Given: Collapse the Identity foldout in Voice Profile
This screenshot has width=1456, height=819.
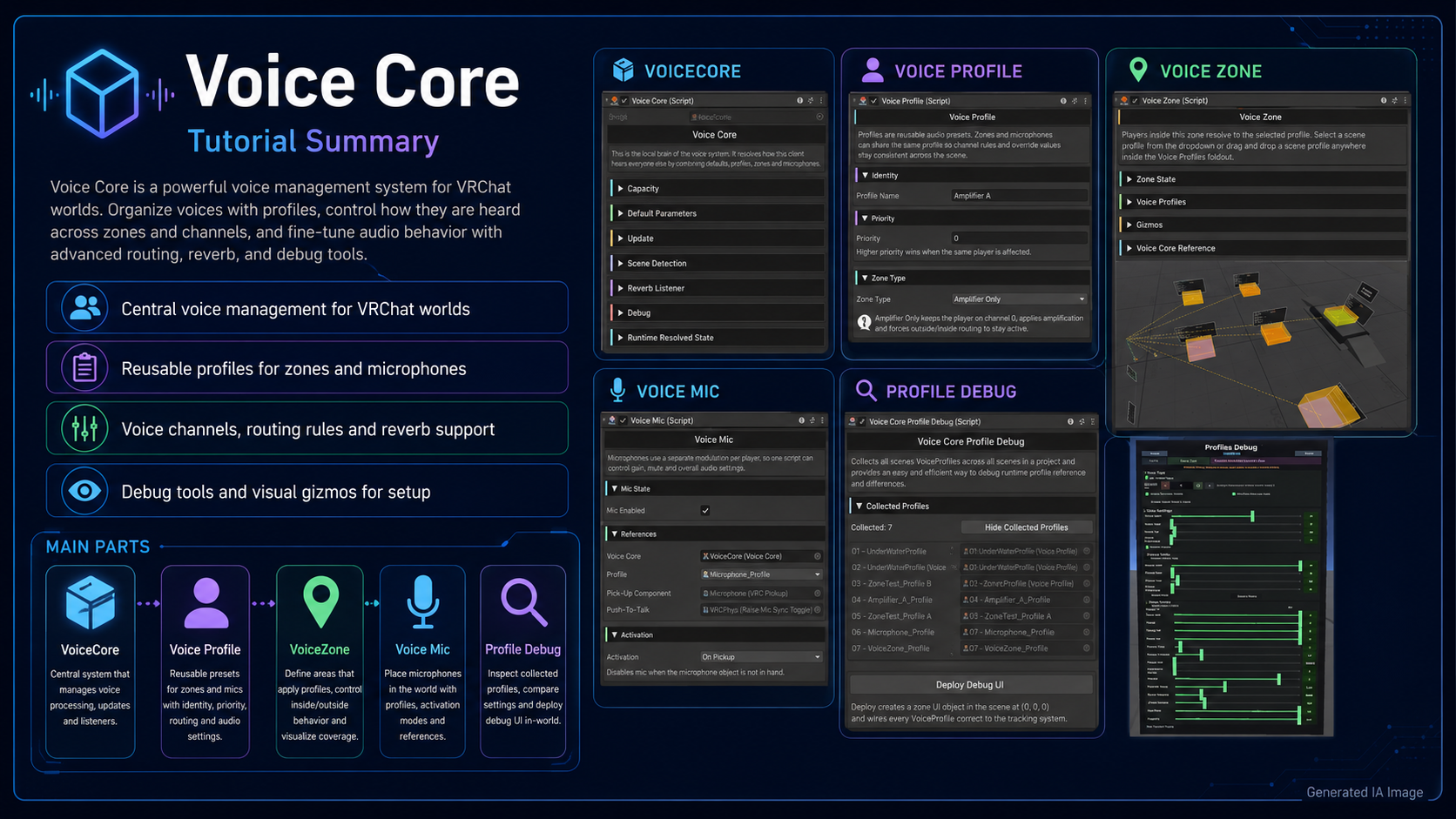Looking at the screenshot, I should point(972,175).
